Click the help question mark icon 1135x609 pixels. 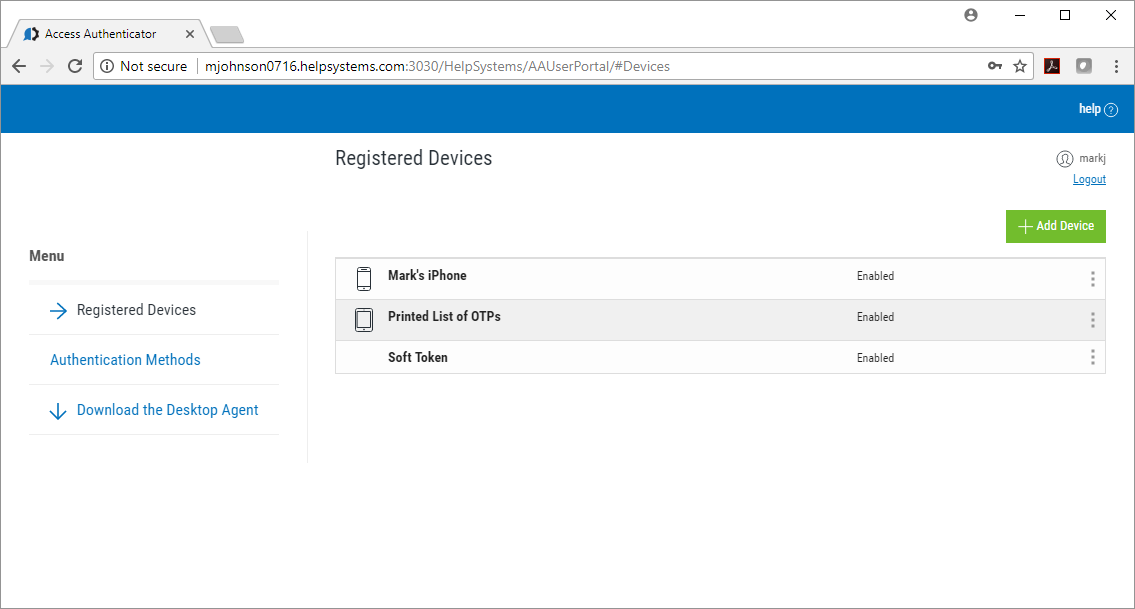coord(1111,110)
